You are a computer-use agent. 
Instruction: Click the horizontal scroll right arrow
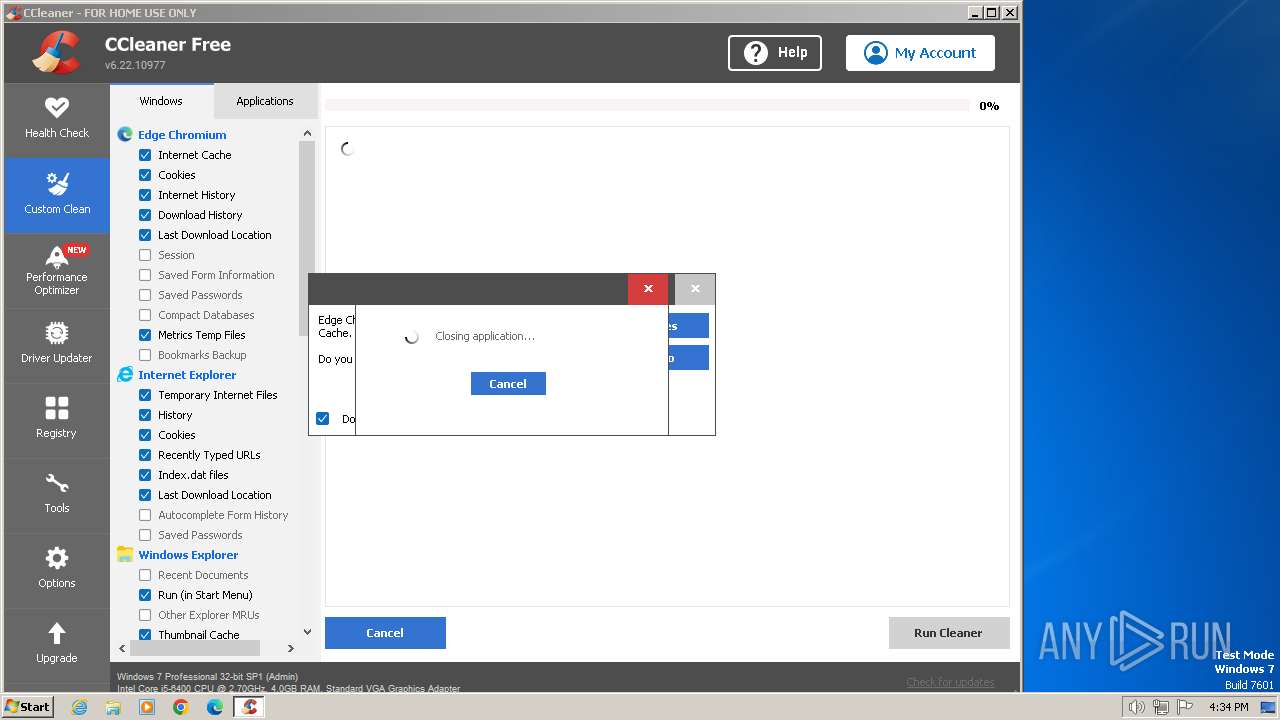coord(291,648)
